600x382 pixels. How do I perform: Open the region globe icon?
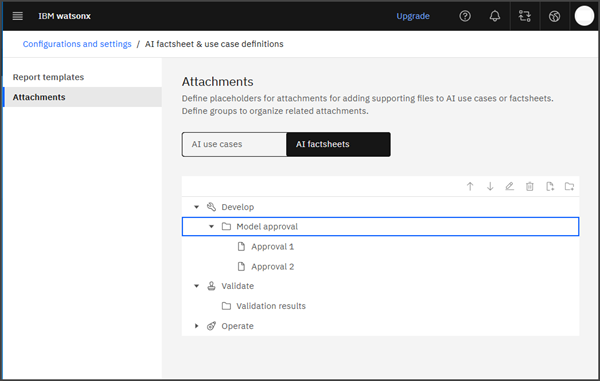[554, 16]
